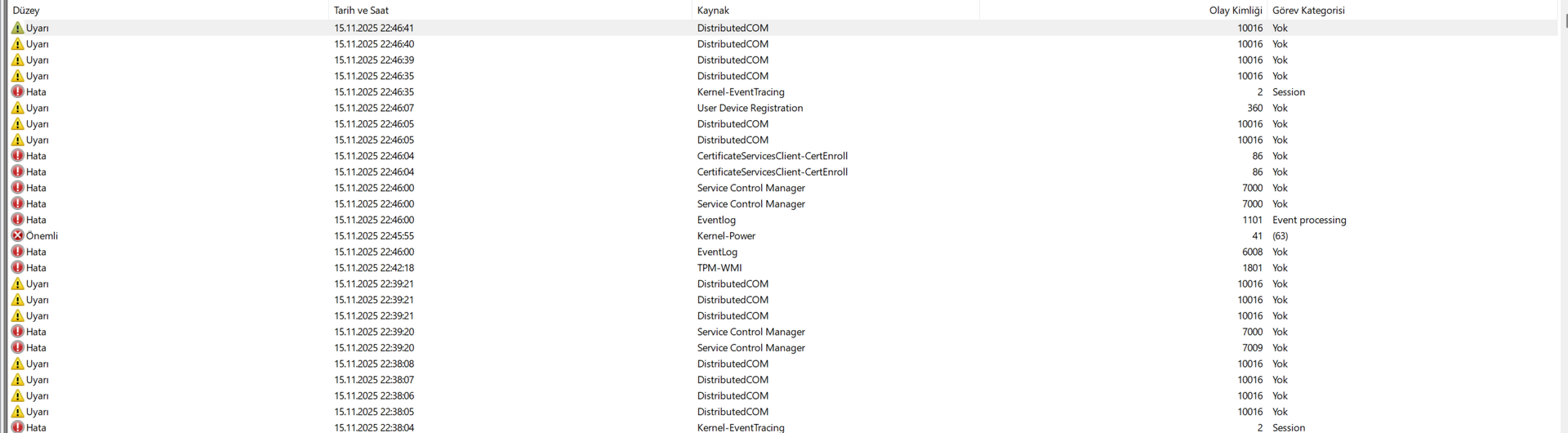Click error icon on the EventLog 6008 row
Image resolution: width=1568 pixels, height=433 pixels.
[17, 252]
